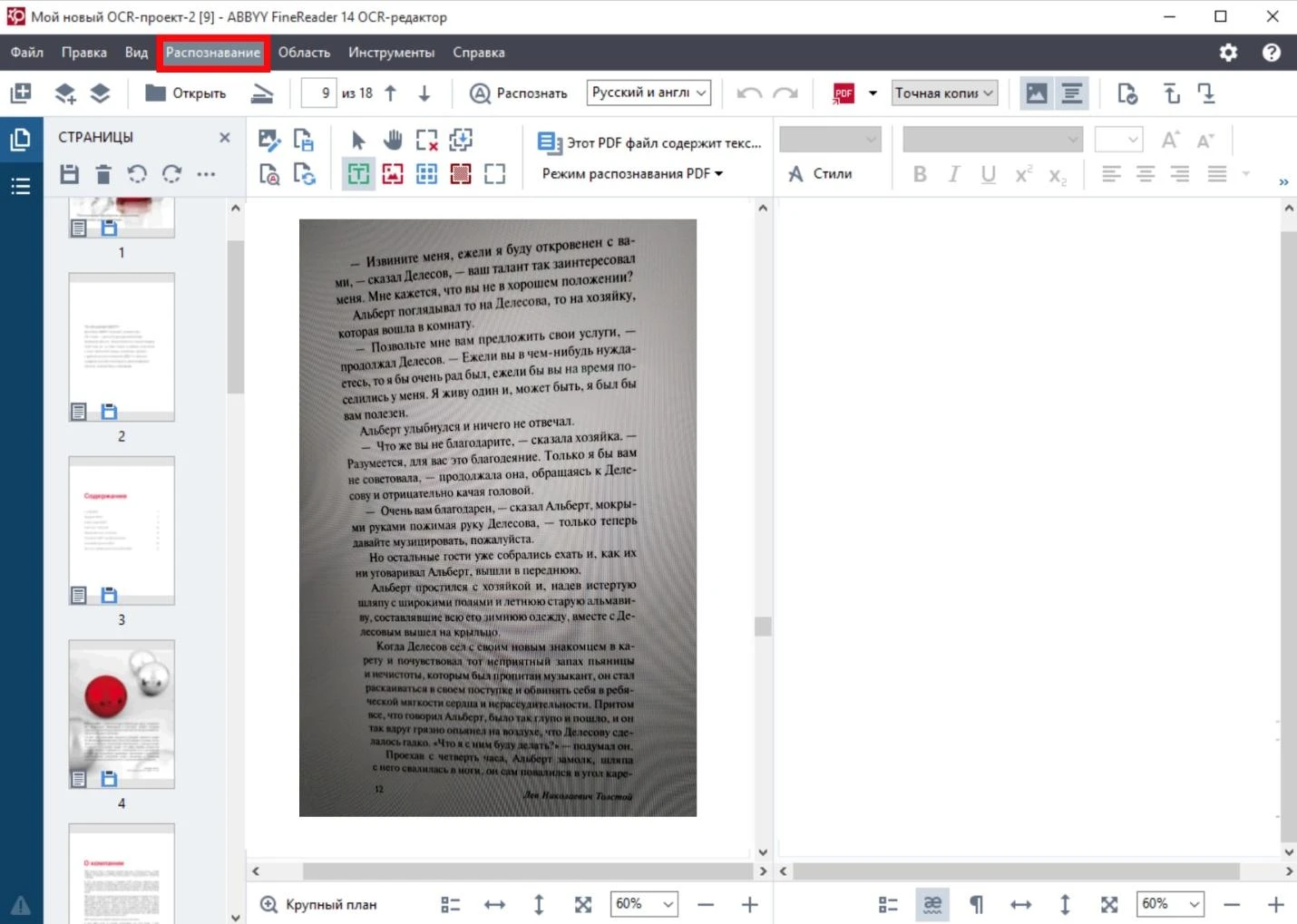Image resolution: width=1297 pixels, height=924 pixels.
Task: Open the Инструменты menu
Action: pos(391,53)
